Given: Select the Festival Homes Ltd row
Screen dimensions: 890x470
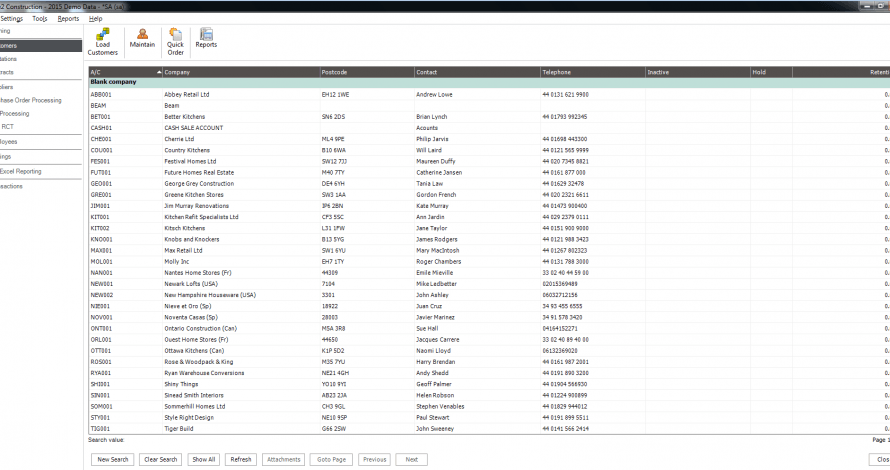Looking at the screenshot, I should coord(489,161).
